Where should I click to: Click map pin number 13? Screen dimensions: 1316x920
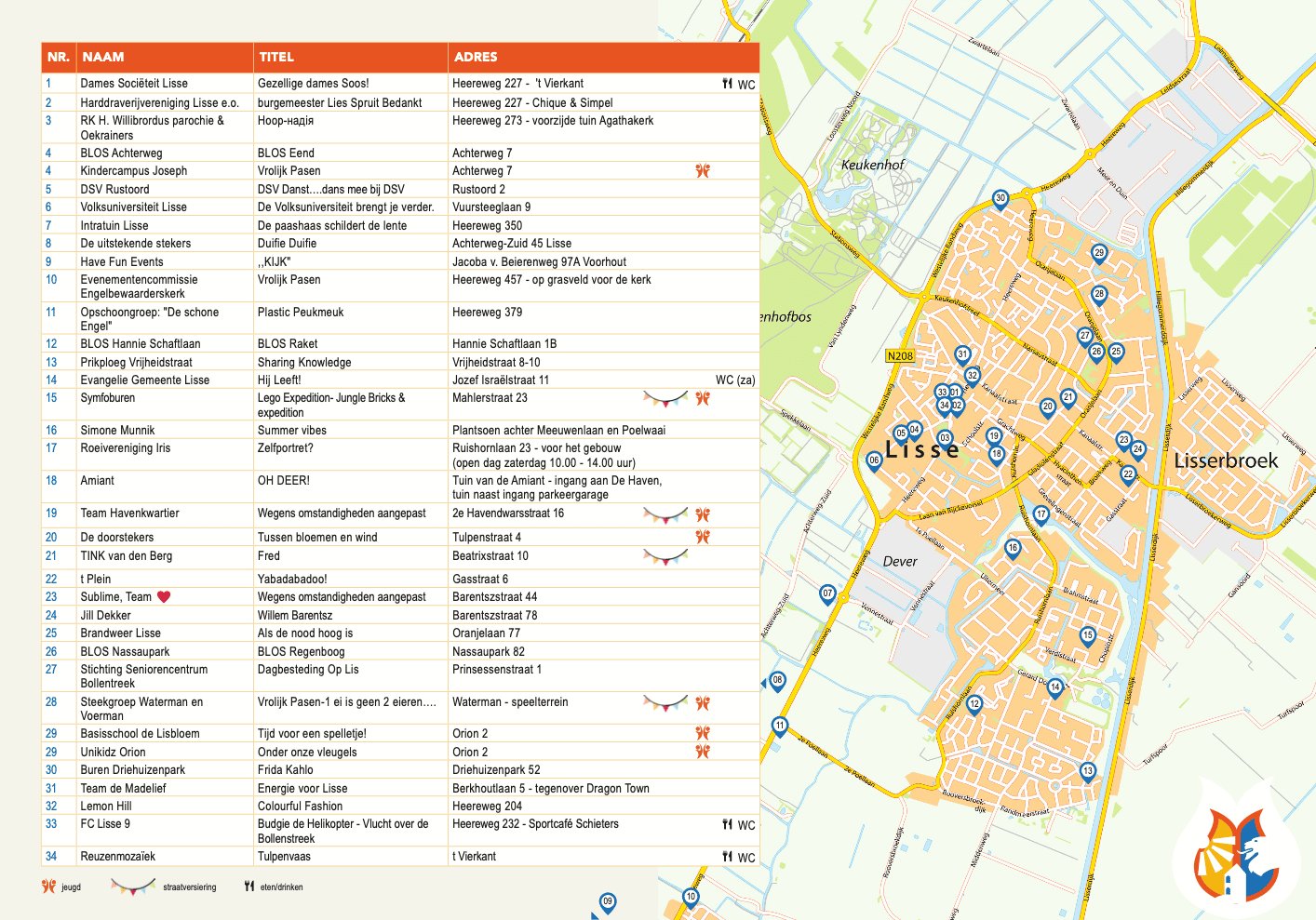[x=1088, y=772]
